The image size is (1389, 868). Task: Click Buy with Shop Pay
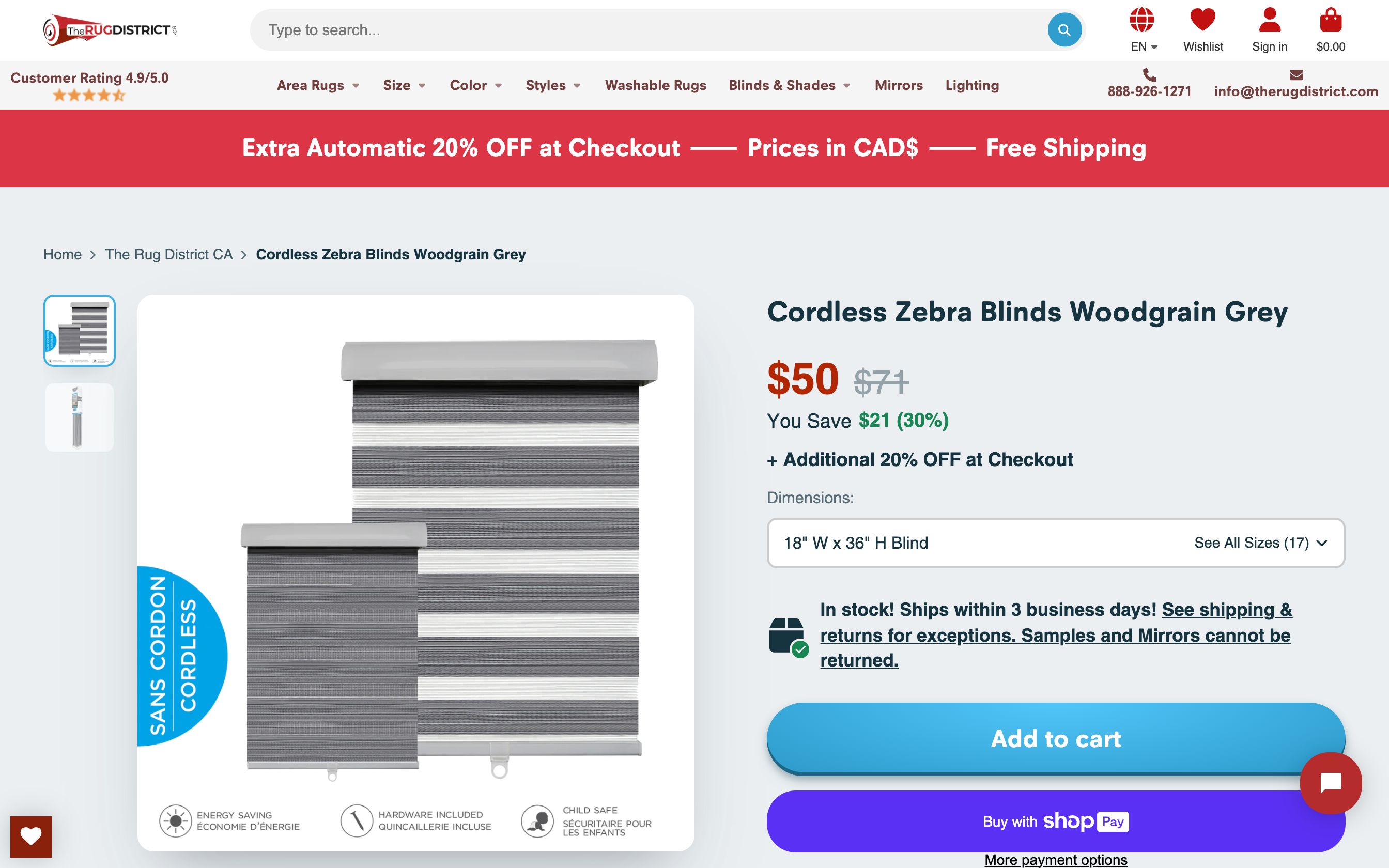pos(1056,821)
